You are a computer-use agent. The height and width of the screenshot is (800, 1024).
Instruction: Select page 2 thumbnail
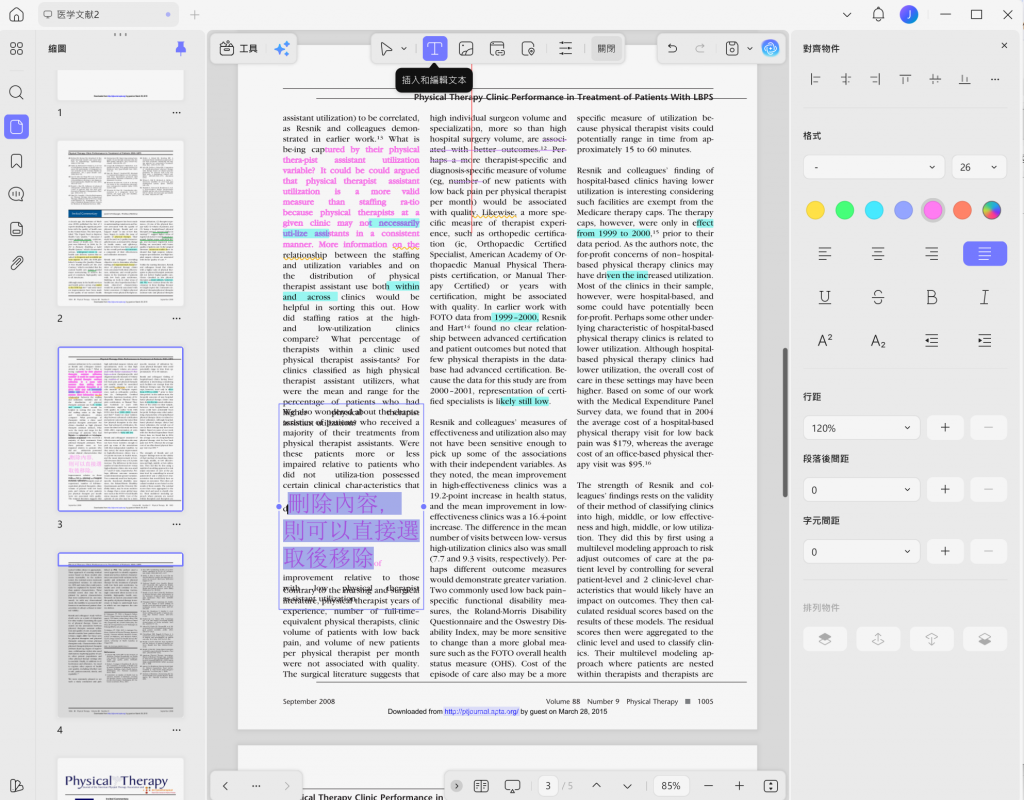120,223
